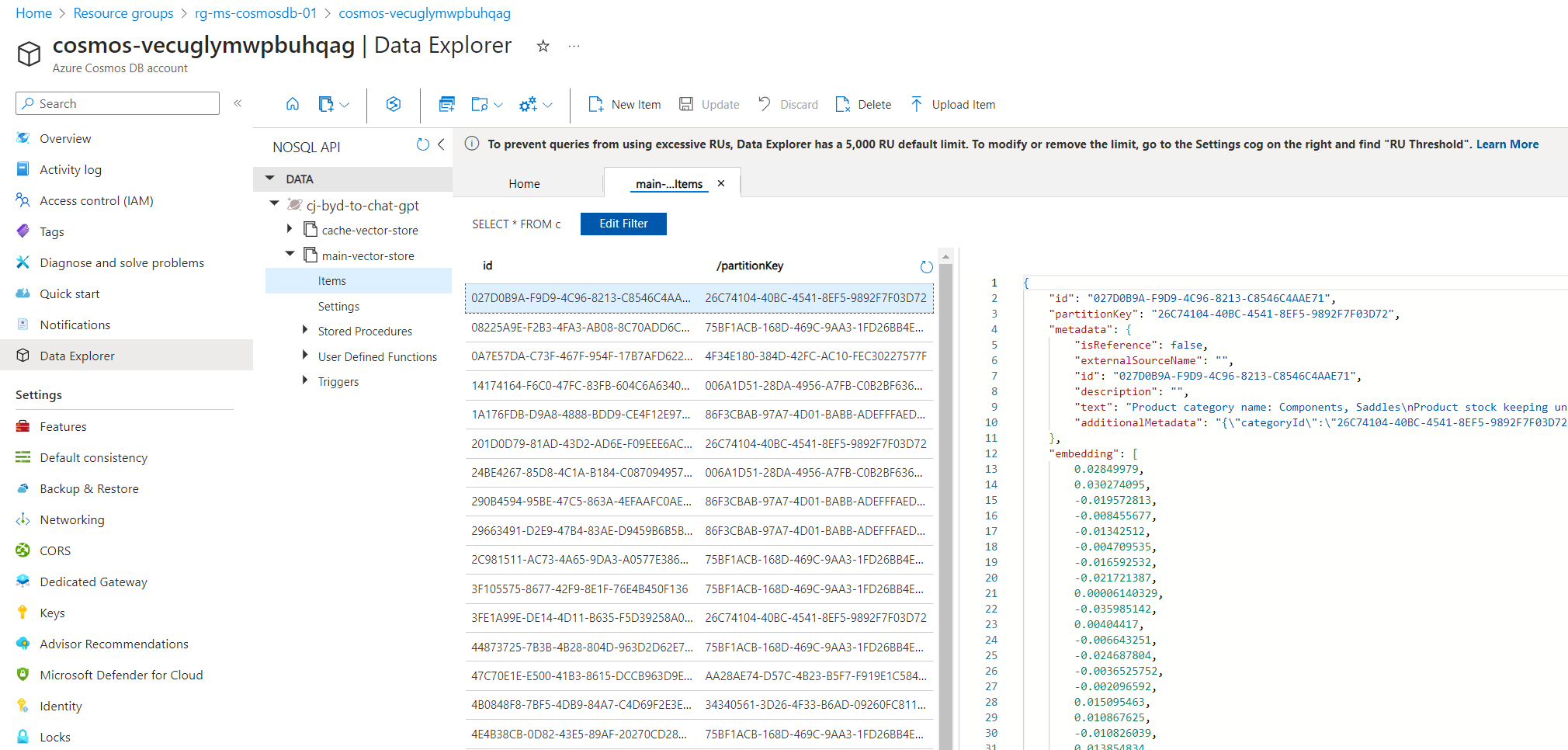Viewport: 1568px width, 750px height.
Task: Click the Open Query folder icon
Action: tap(480, 104)
